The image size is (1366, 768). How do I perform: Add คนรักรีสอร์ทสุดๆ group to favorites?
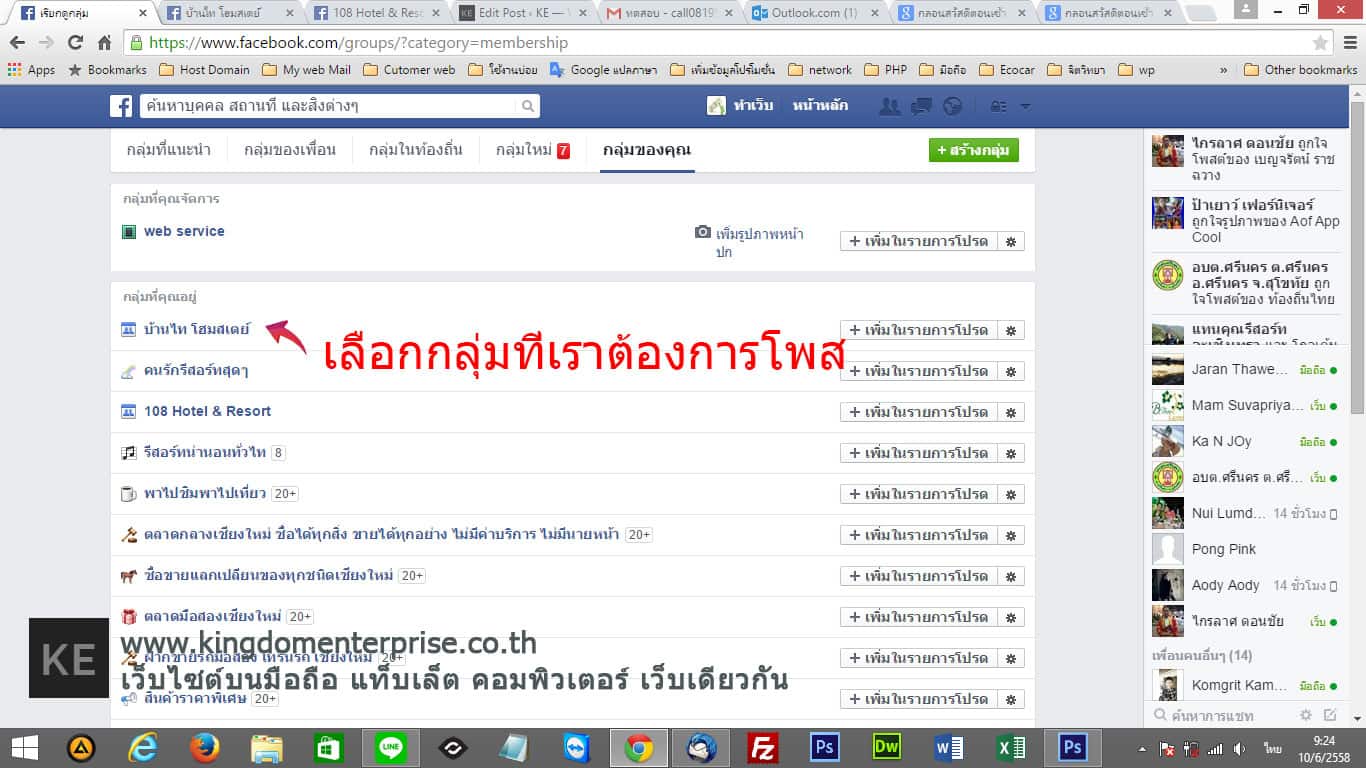tap(919, 371)
